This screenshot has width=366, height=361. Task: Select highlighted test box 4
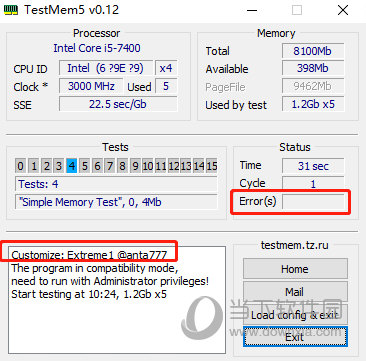72,166
